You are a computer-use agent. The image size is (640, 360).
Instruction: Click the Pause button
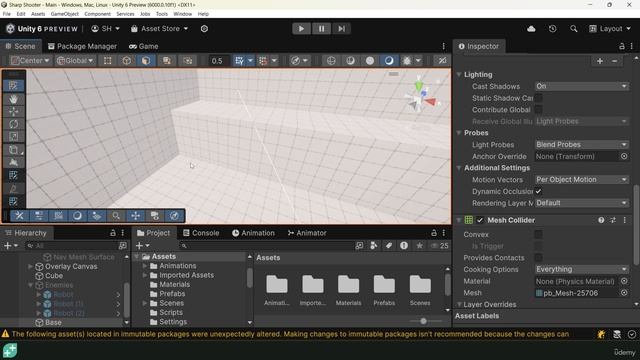pyautogui.click(x=321, y=29)
